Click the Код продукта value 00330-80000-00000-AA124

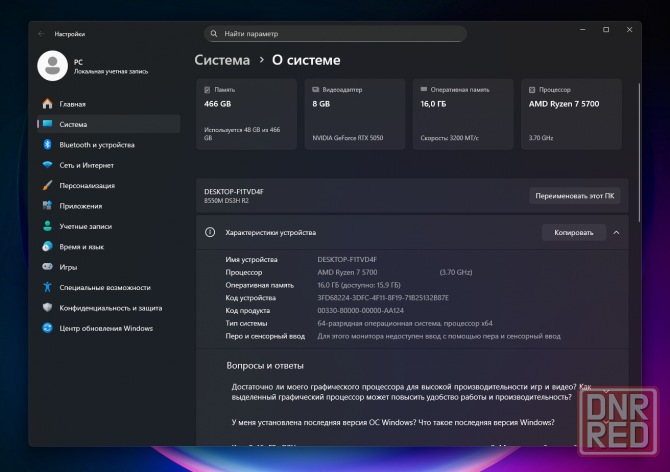point(360,311)
